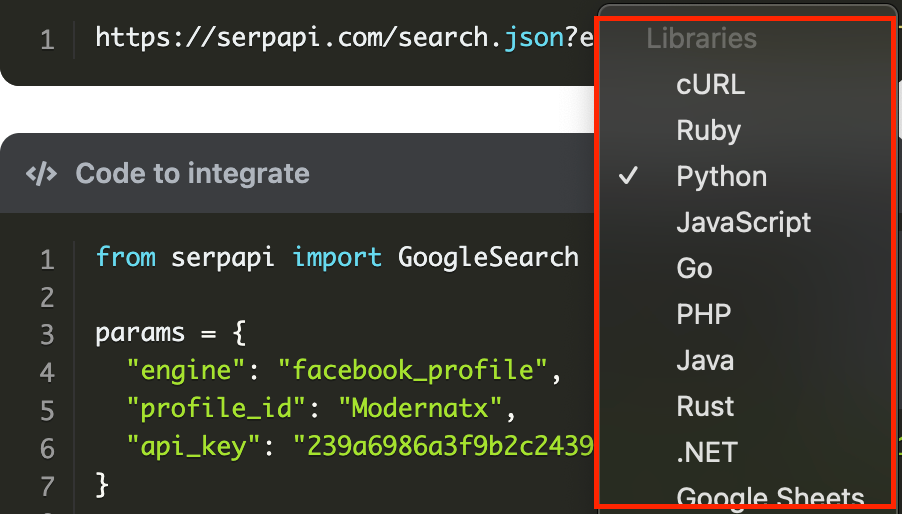Click the serpapi.com search.json URL line
Screen dimensions: 902x514
point(345,38)
